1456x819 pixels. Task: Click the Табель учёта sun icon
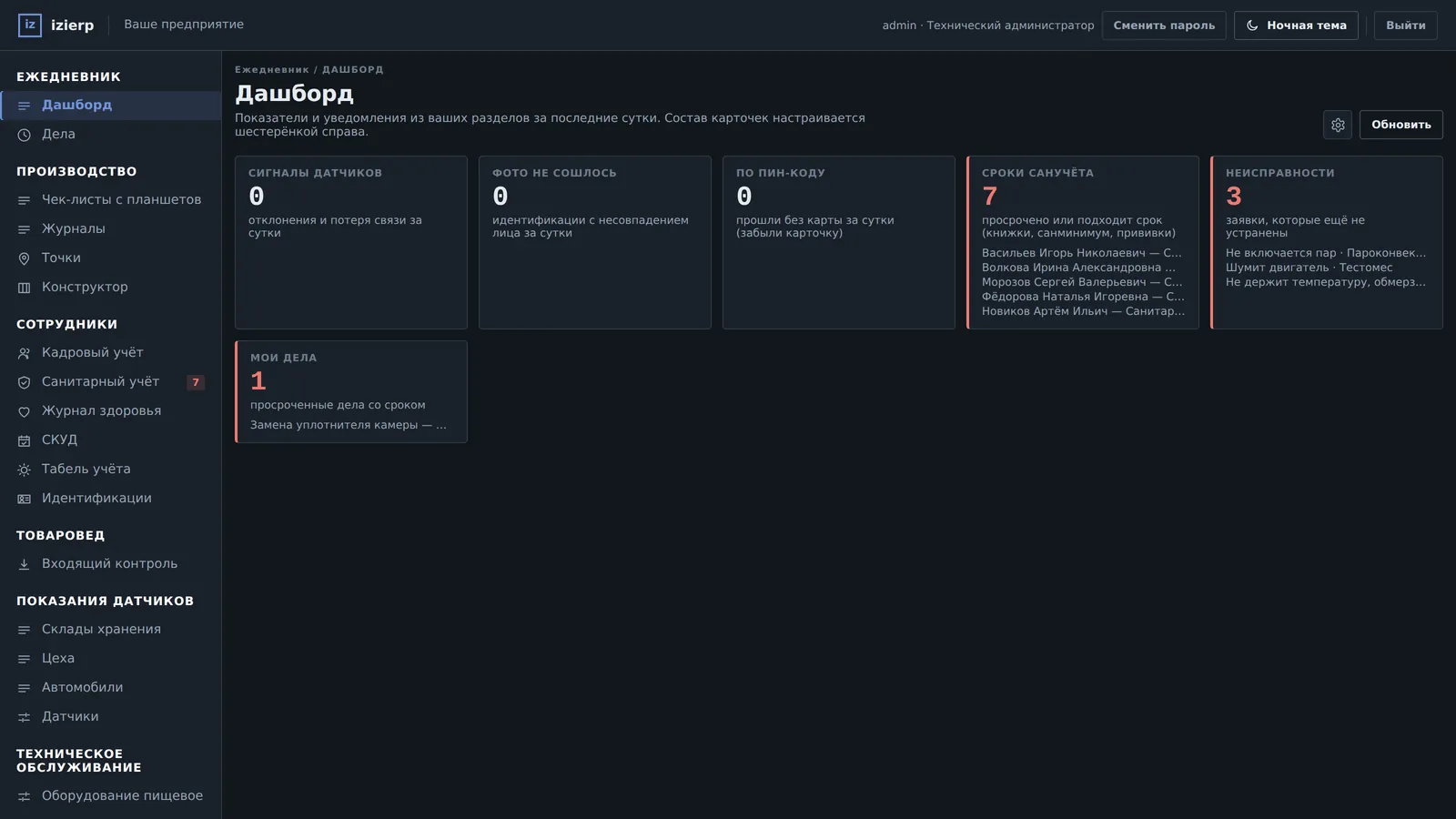tap(25, 470)
